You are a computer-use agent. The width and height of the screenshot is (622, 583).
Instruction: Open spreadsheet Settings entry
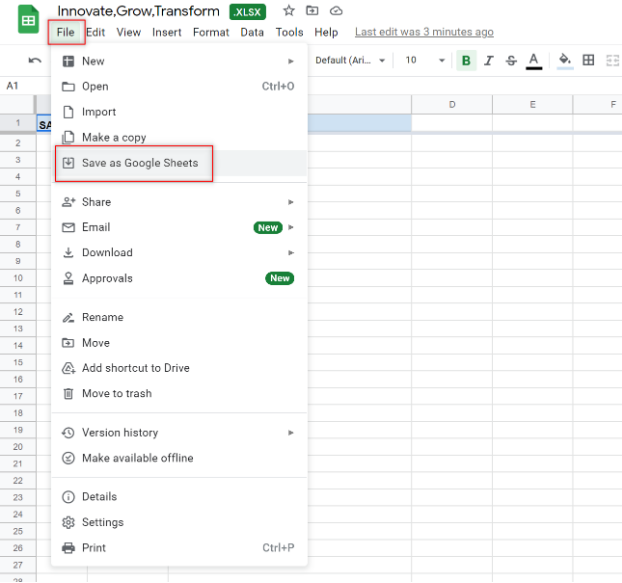click(x=179, y=522)
